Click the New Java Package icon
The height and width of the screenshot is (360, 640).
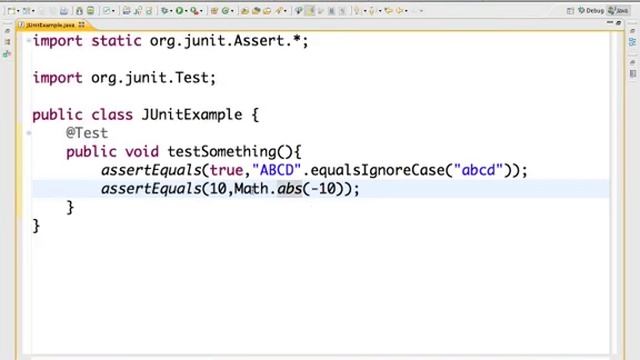tap(214, 11)
